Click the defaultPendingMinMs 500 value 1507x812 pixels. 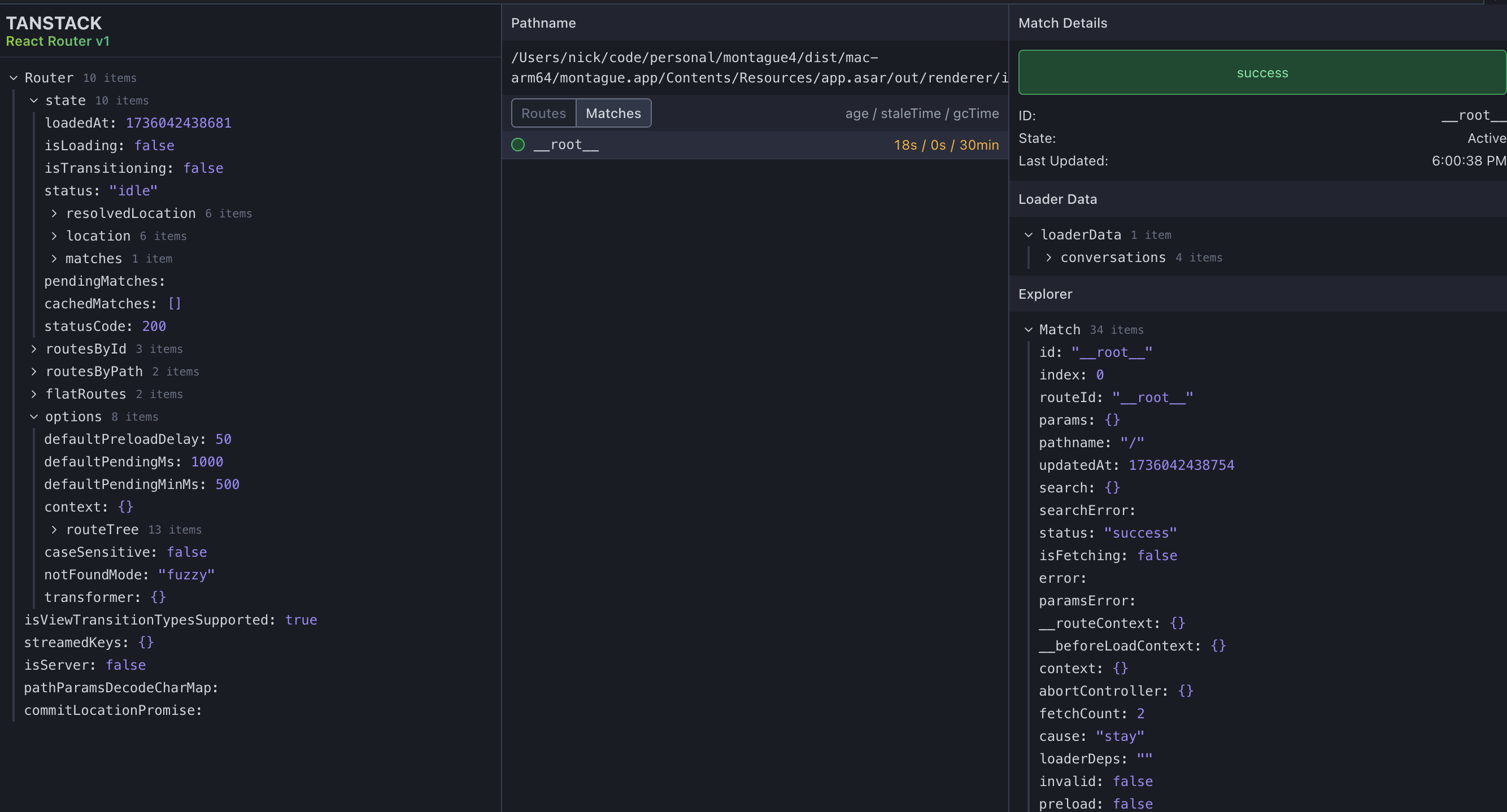[x=228, y=484]
